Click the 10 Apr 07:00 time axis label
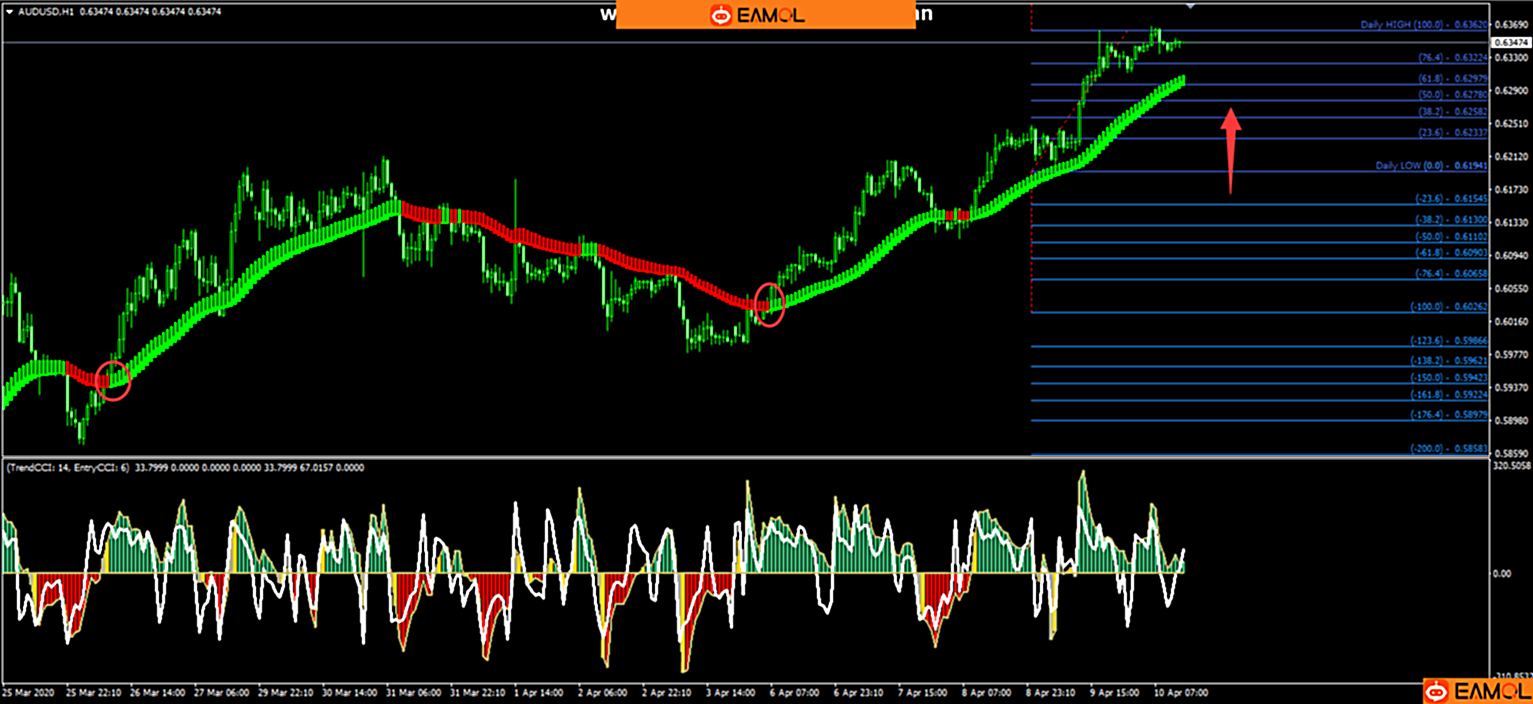1533x704 pixels. pyautogui.click(x=1182, y=692)
